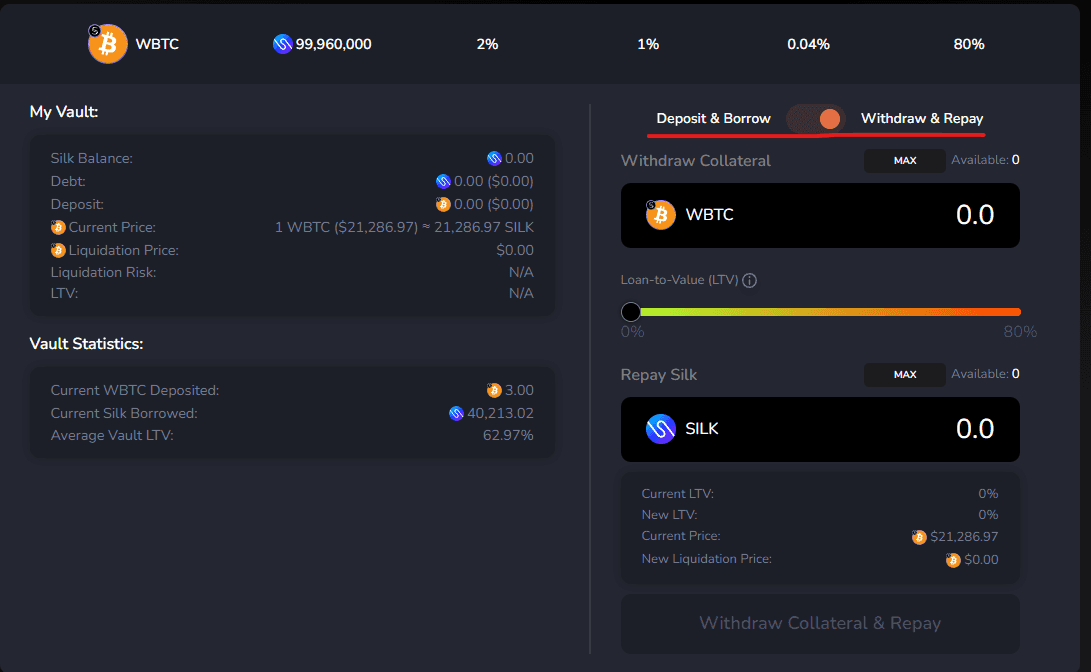The width and height of the screenshot is (1091, 672).
Task: Click the Bitcoin icon next to 3.00 deposited
Action: coord(494,390)
